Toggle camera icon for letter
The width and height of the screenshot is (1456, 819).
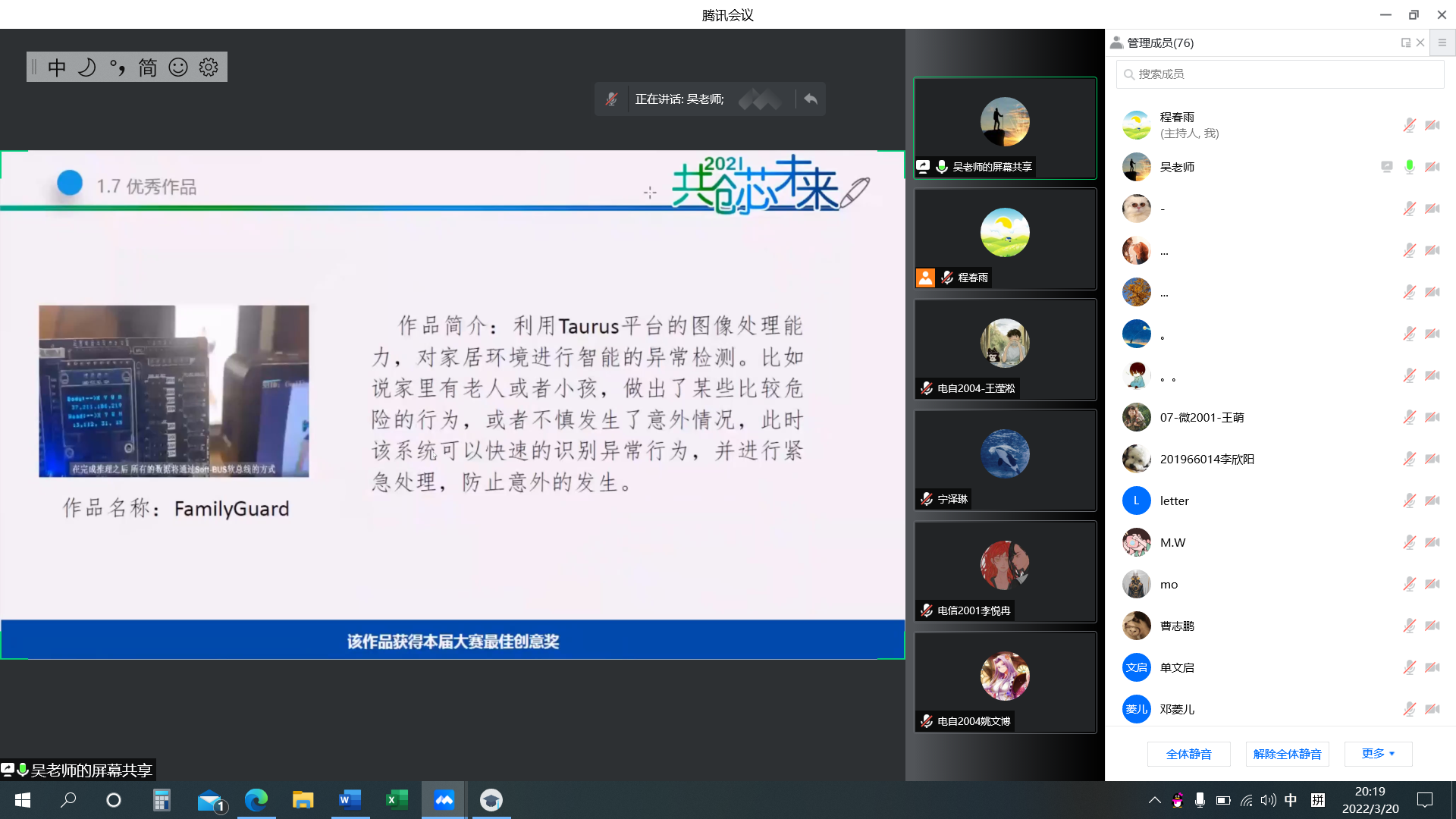[x=1432, y=500]
